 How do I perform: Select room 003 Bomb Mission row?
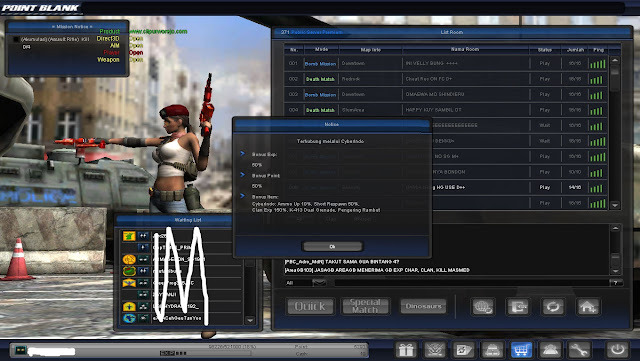click(x=446, y=94)
